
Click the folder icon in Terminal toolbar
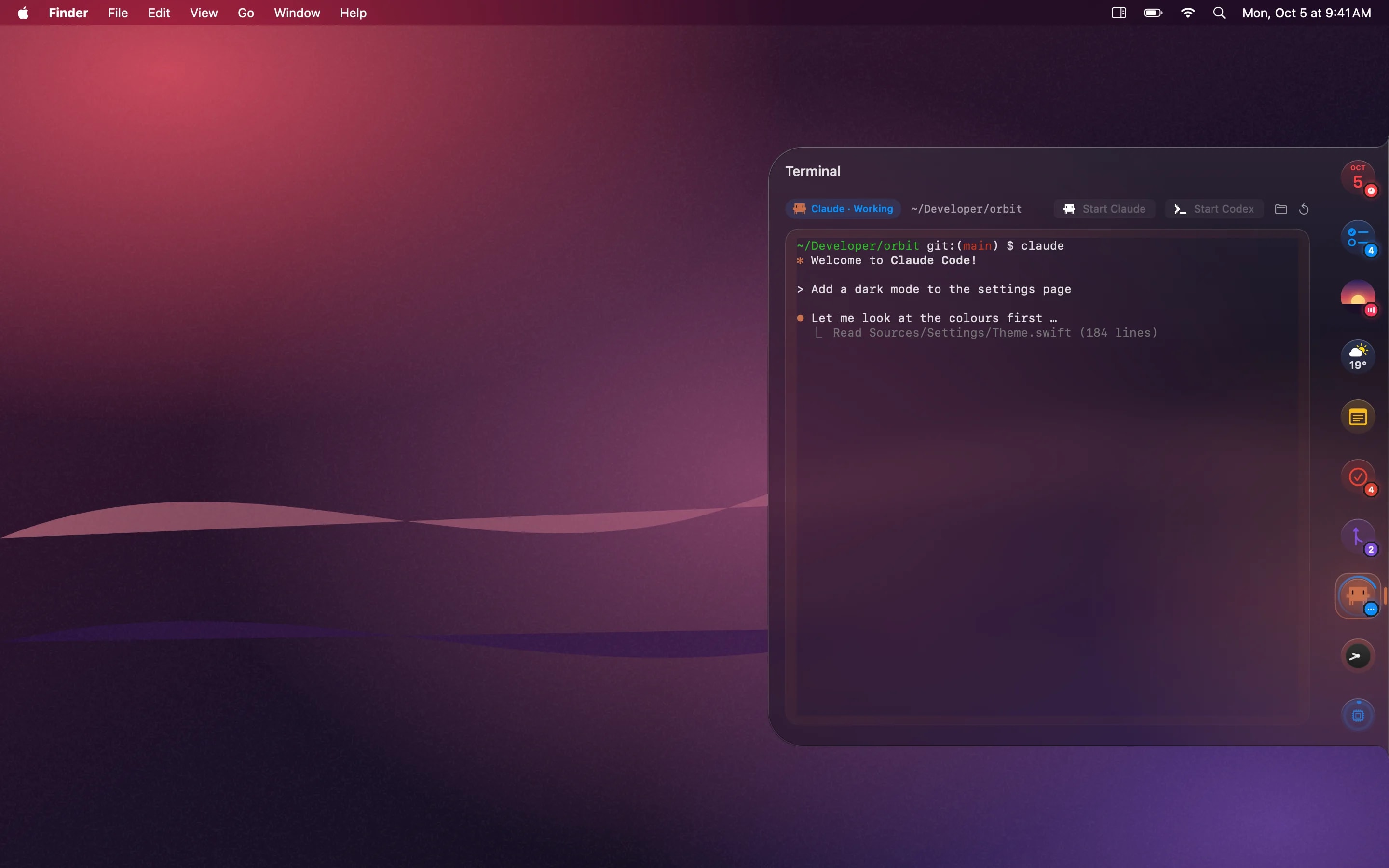[x=1280, y=209]
